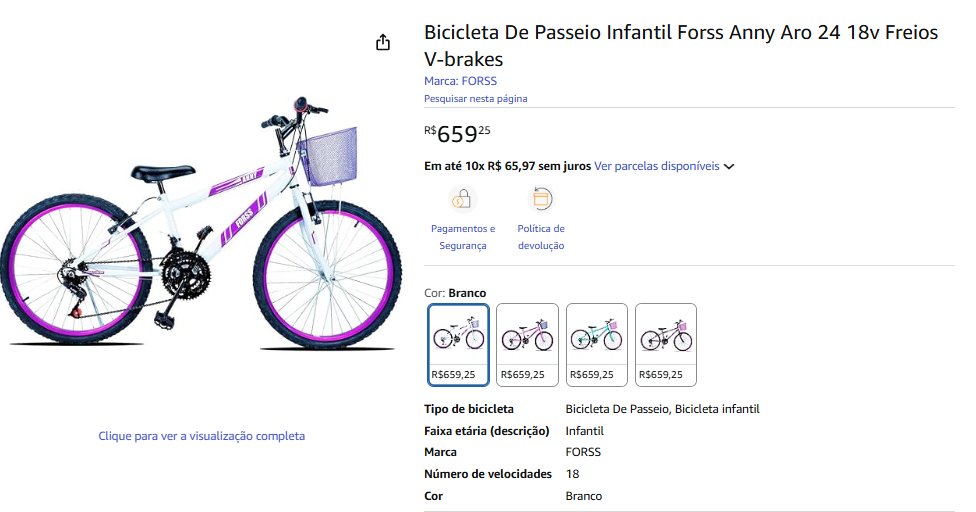The height and width of the screenshot is (512, 976).
Task: Click the Pagamentos e Segurança padlock icon
Action: [462, 198]
